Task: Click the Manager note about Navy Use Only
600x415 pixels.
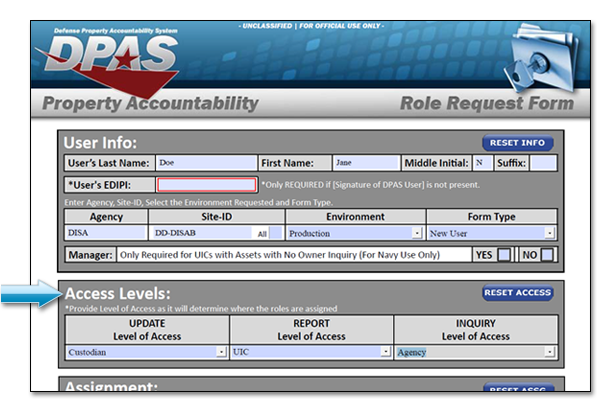Action: coord(279,255)
